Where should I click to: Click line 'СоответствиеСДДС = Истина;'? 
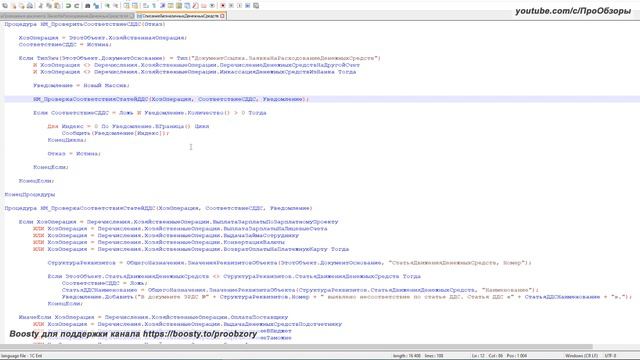coord(65,44)
